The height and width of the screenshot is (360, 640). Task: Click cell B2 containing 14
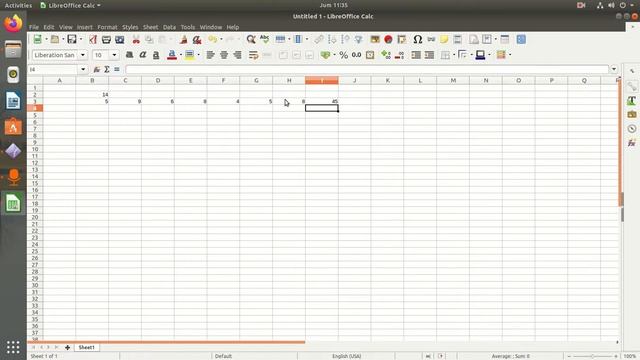tap(92, 94)
